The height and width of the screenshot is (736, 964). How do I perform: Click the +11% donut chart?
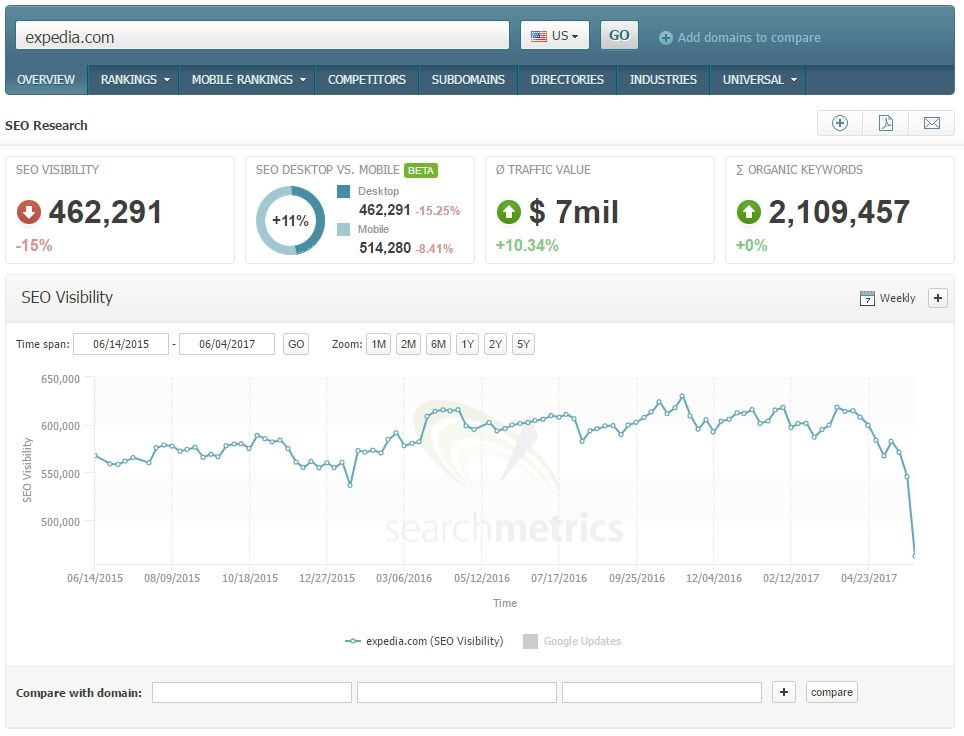290,220
